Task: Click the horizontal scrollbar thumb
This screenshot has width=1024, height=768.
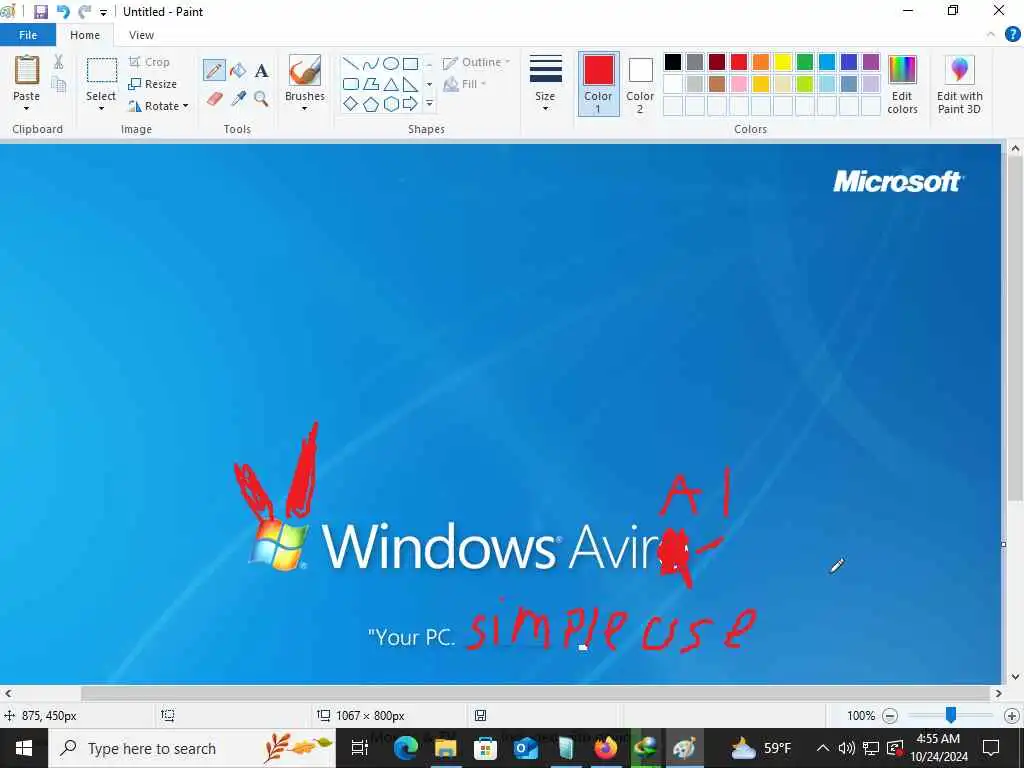Action: point(536,694)
